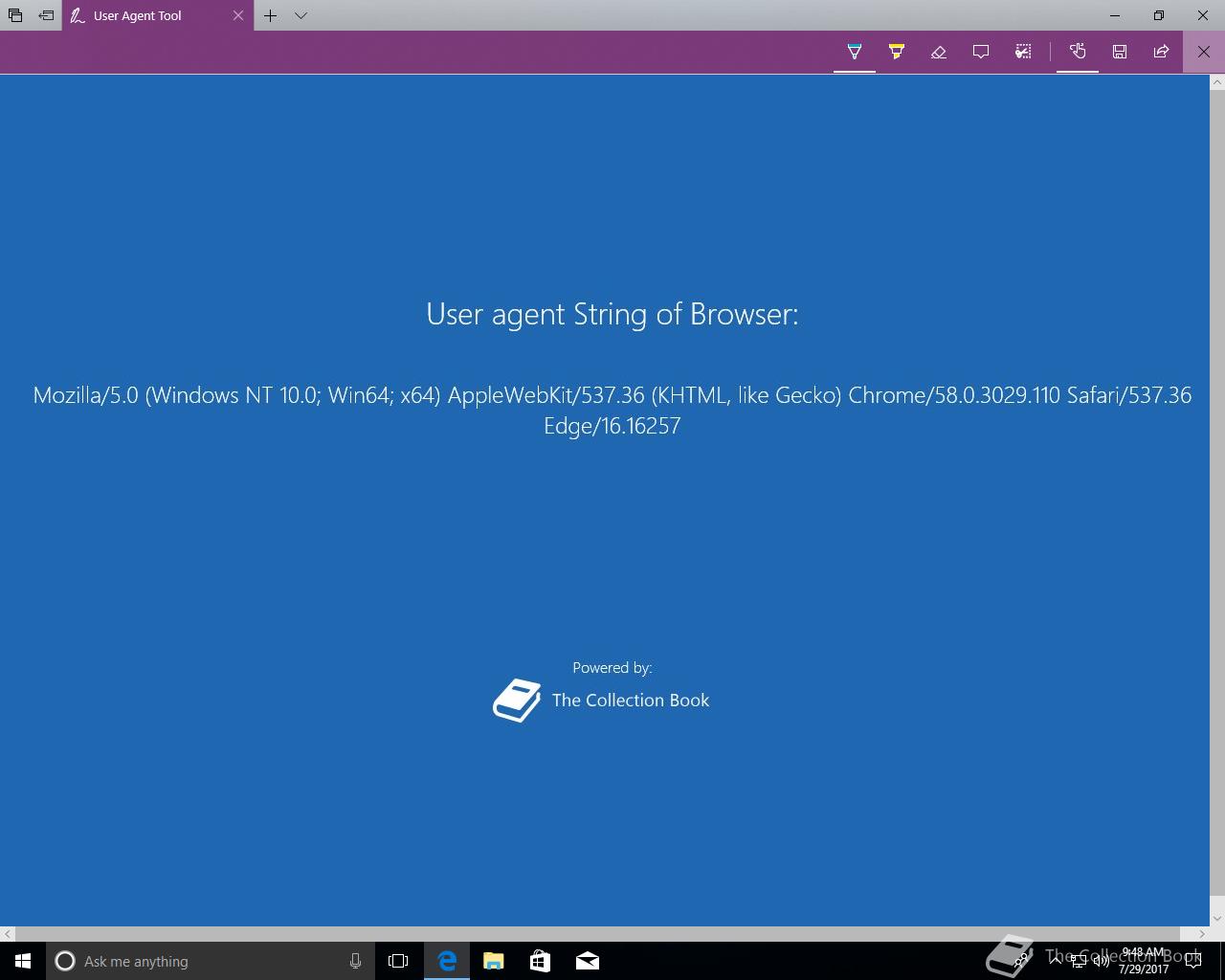The width and height of the screenshot is (1225, 980).
Task: Open The Collection Book link
Action: pyautogui.click(x=601, y=701)
